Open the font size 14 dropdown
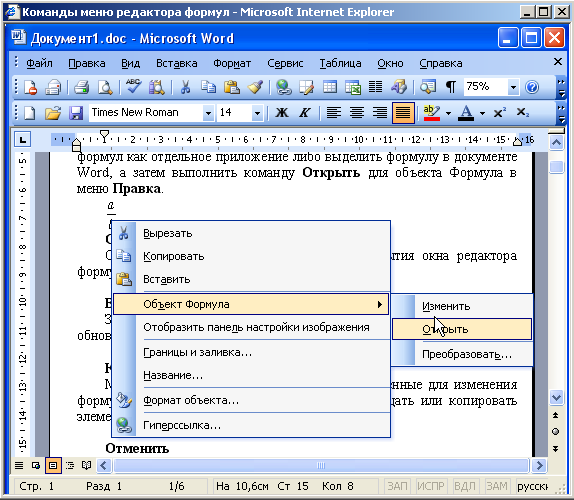The height and width of the screenshot is (500, 574). pos(257,113)
